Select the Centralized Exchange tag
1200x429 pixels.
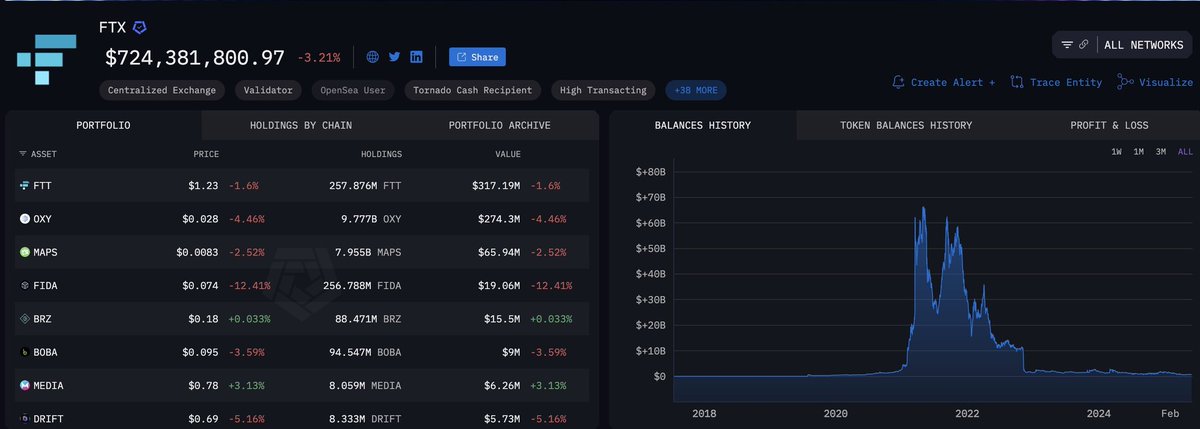coord(163,90)
